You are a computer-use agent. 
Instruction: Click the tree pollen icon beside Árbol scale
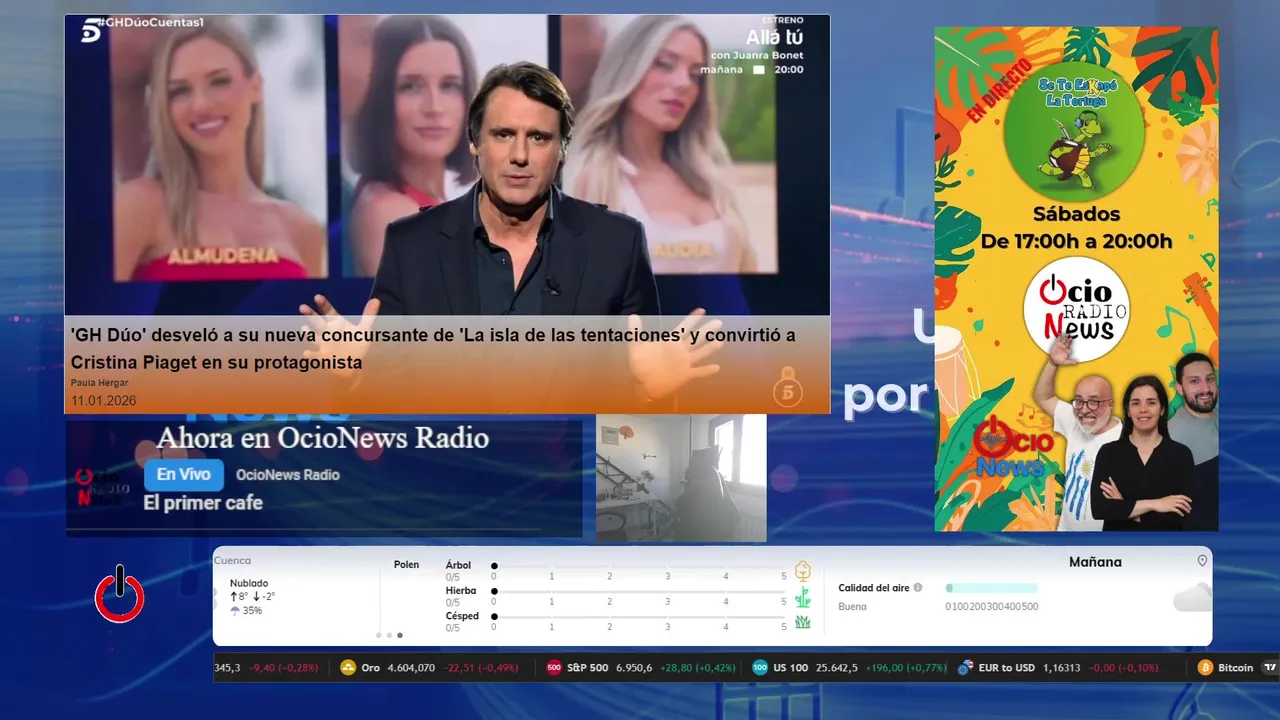pos(802,571)
